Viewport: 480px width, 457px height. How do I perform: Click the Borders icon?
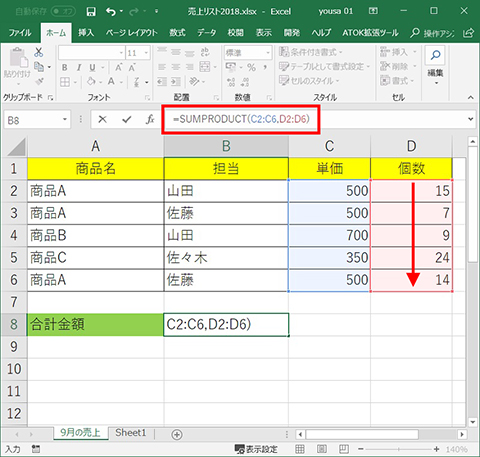(65, 82)
